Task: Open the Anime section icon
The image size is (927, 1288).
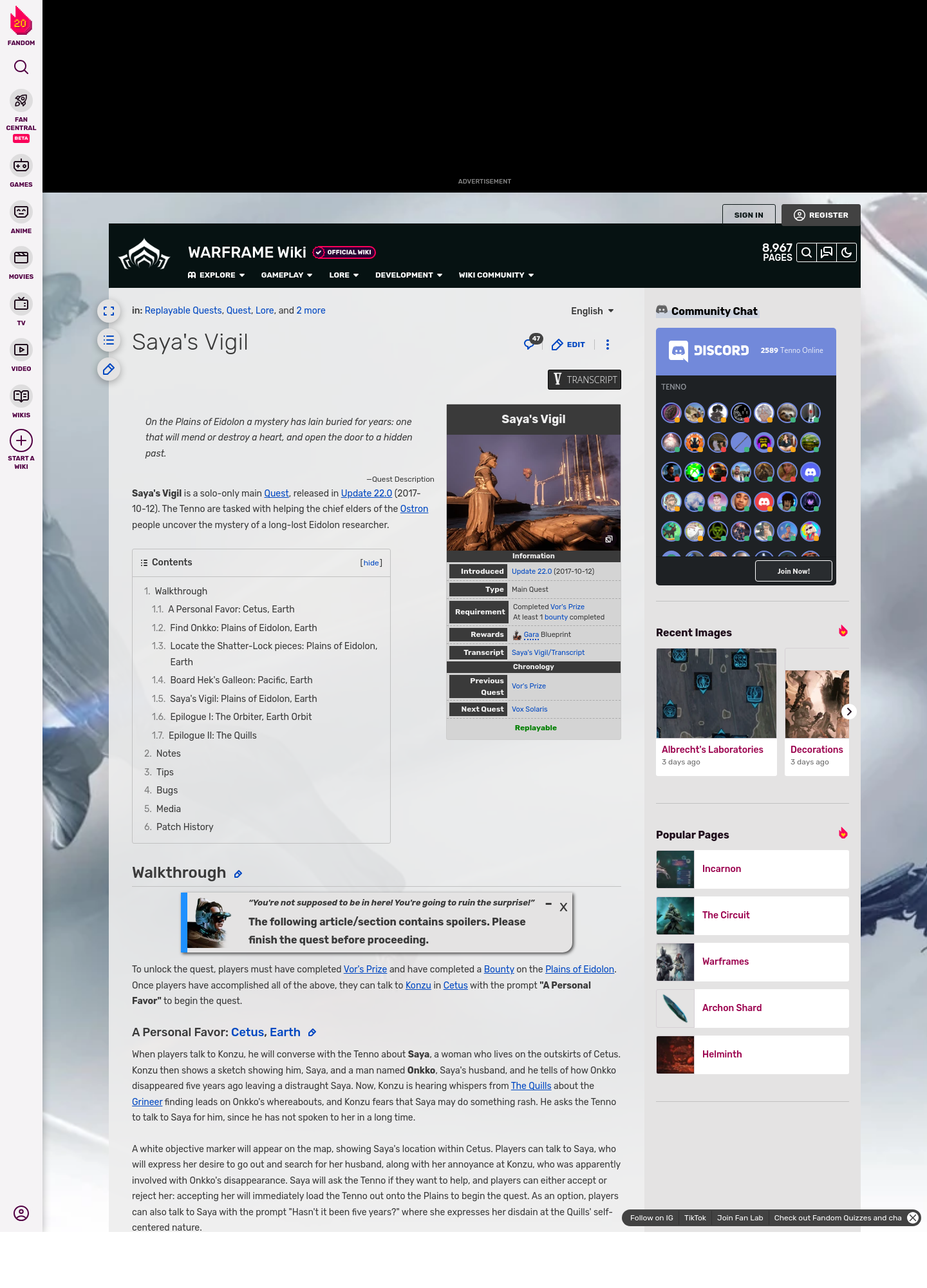Action: click(x=21, y=212)
